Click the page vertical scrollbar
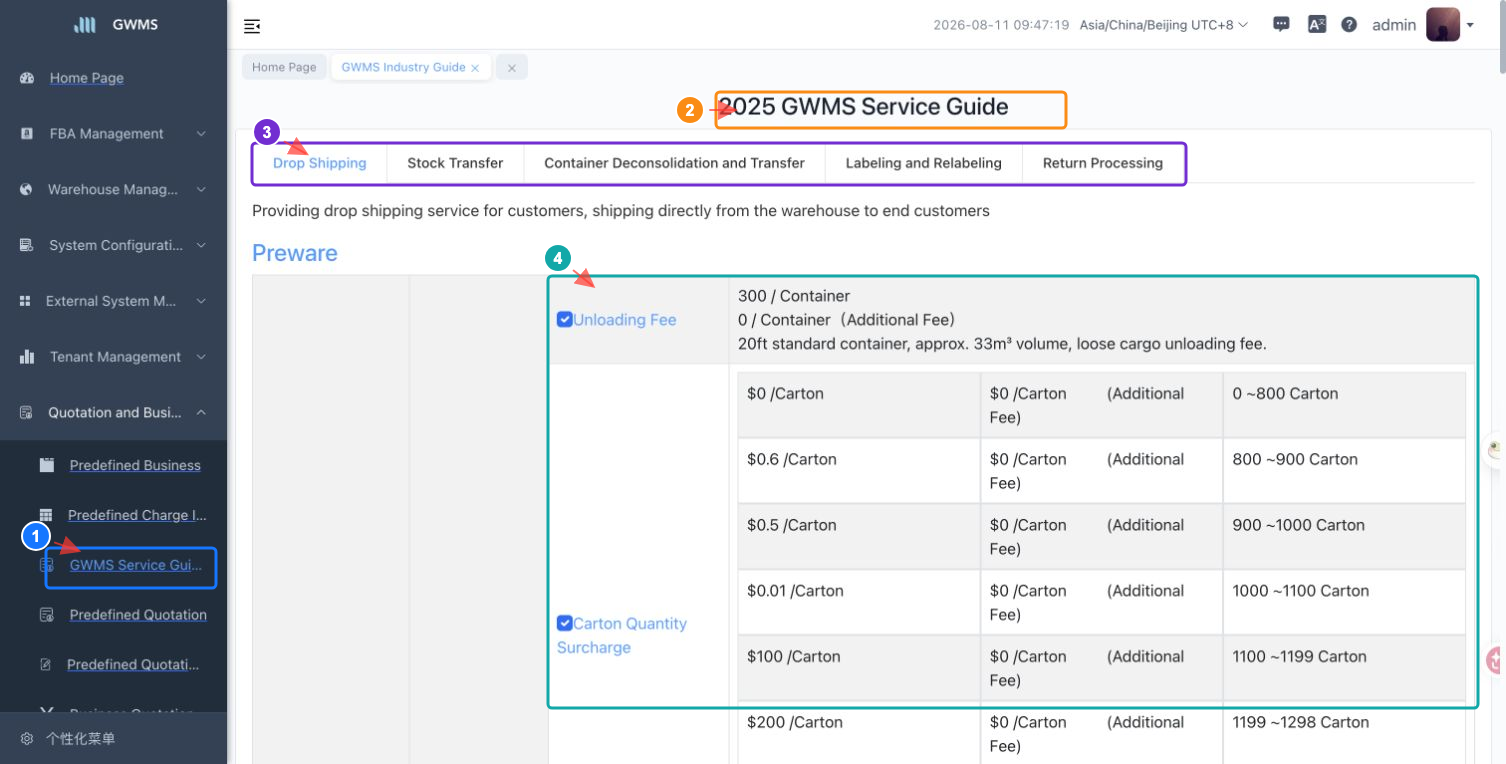This screenshot has width=1506, height=764. click(x=1501, y=36)
